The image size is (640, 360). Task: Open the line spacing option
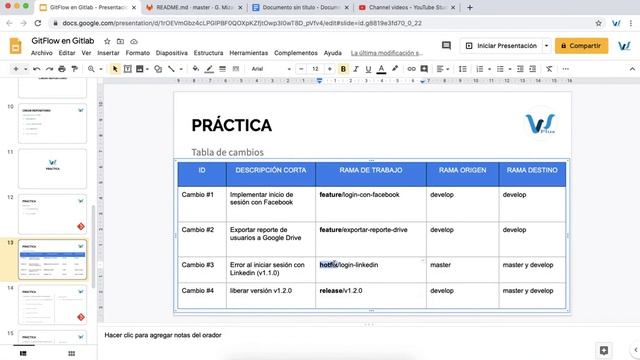(462, 69)
